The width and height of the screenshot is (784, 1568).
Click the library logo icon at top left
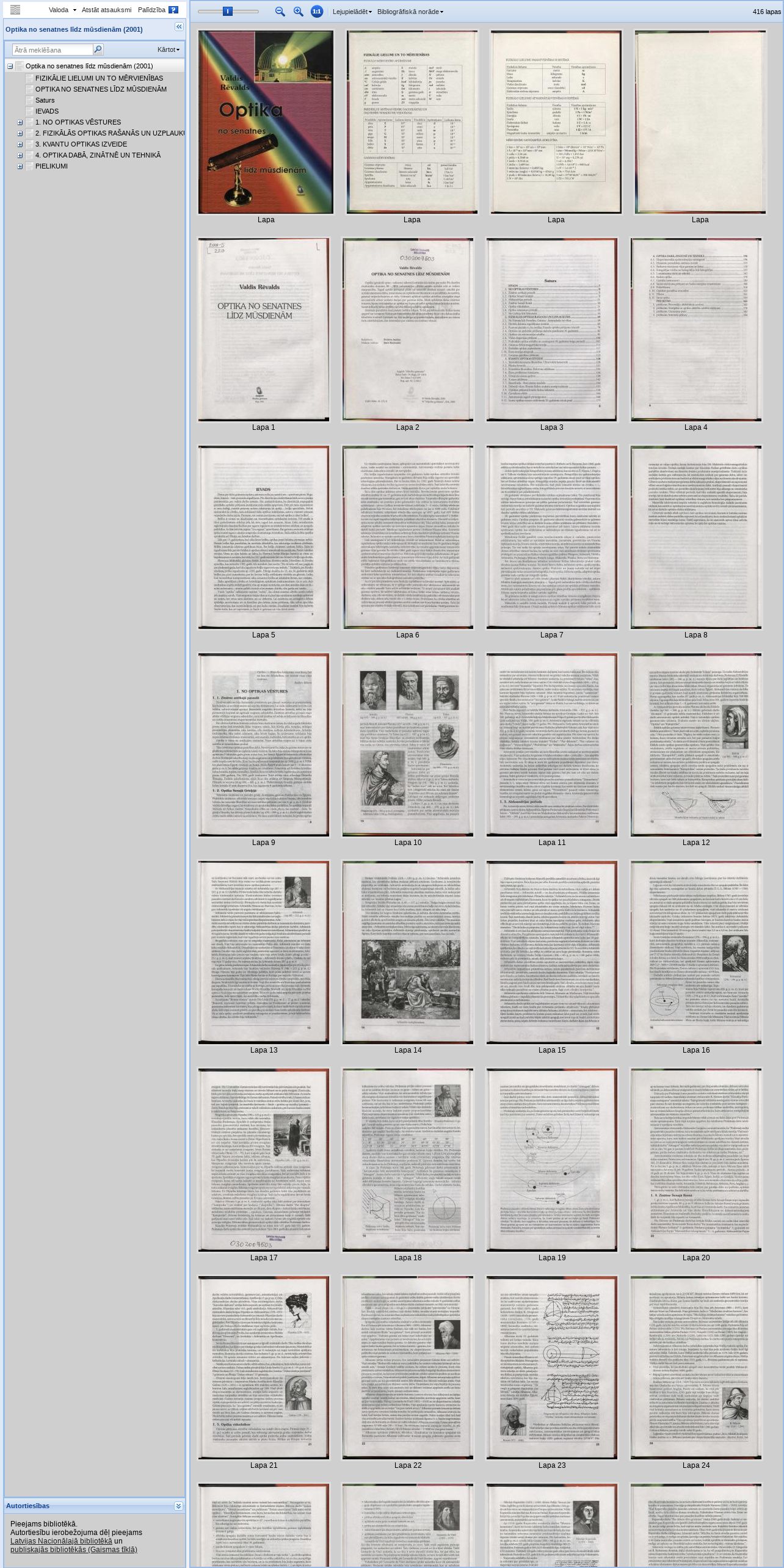(x=15, y=10)
